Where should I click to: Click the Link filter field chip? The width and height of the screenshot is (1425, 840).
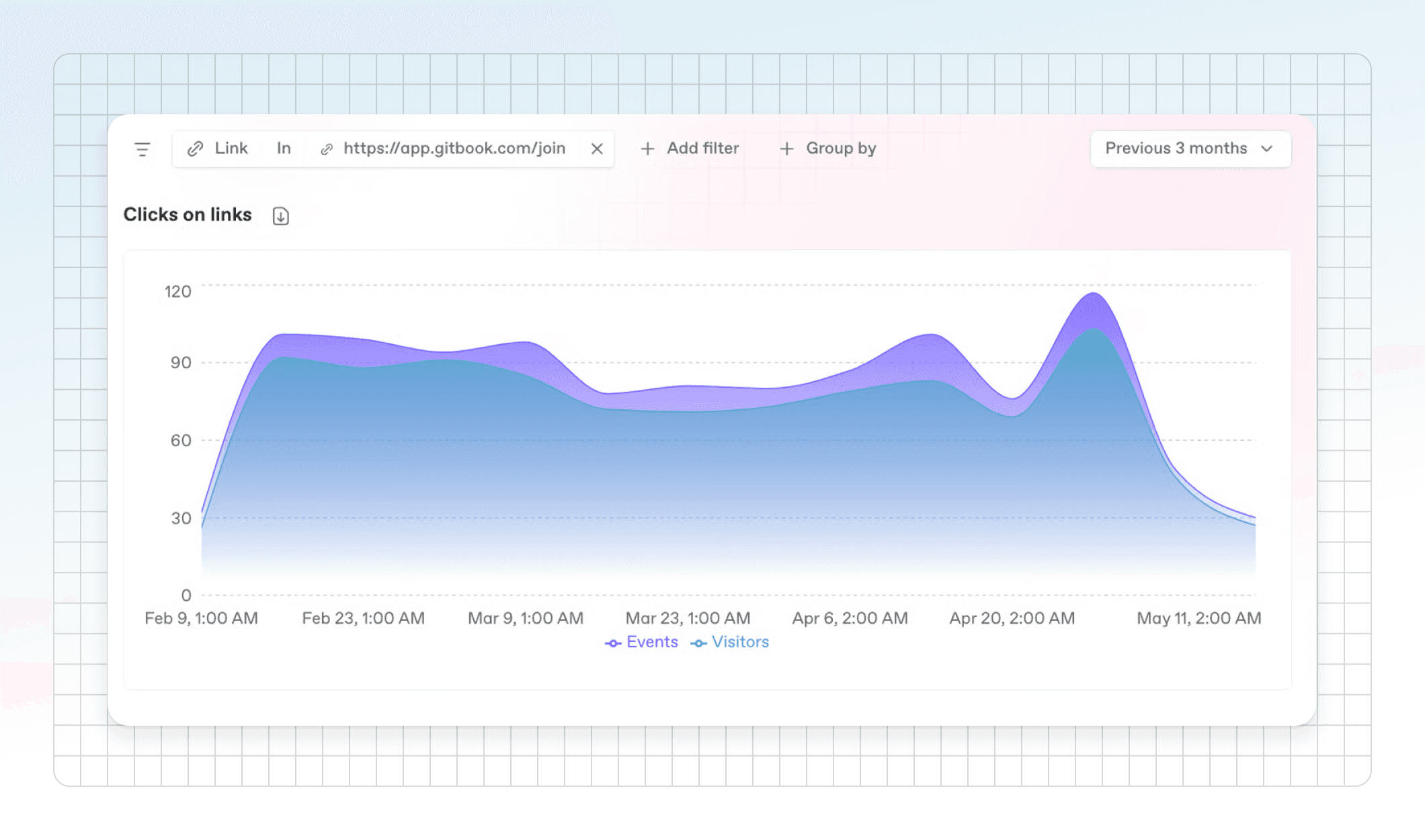[x=218, y=149]
